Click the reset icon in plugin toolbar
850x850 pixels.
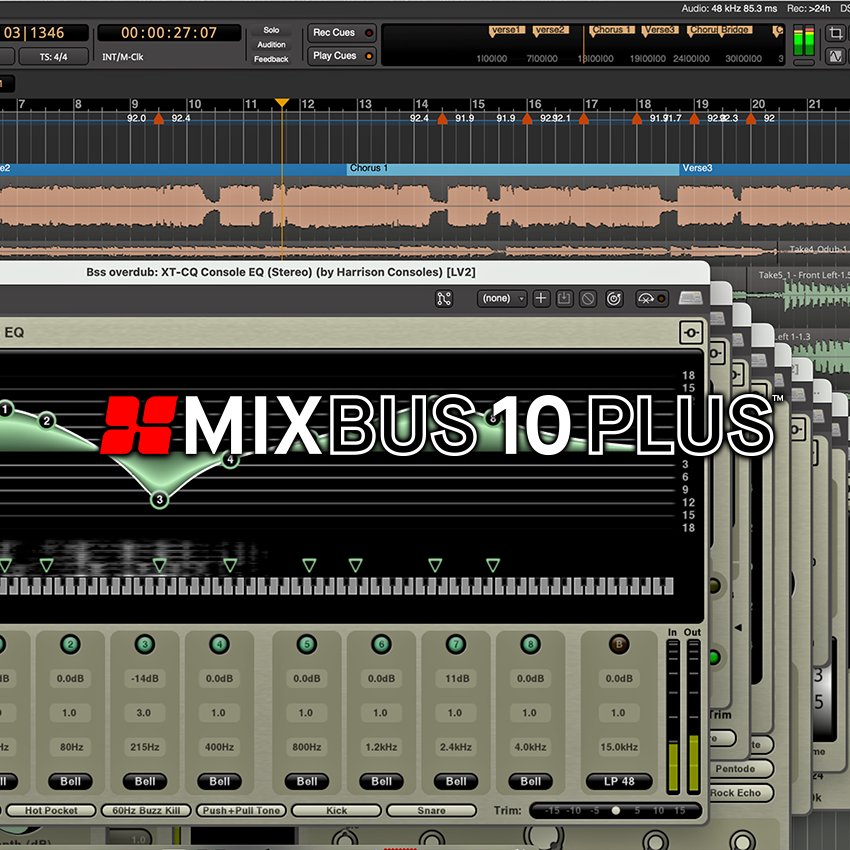612,298
